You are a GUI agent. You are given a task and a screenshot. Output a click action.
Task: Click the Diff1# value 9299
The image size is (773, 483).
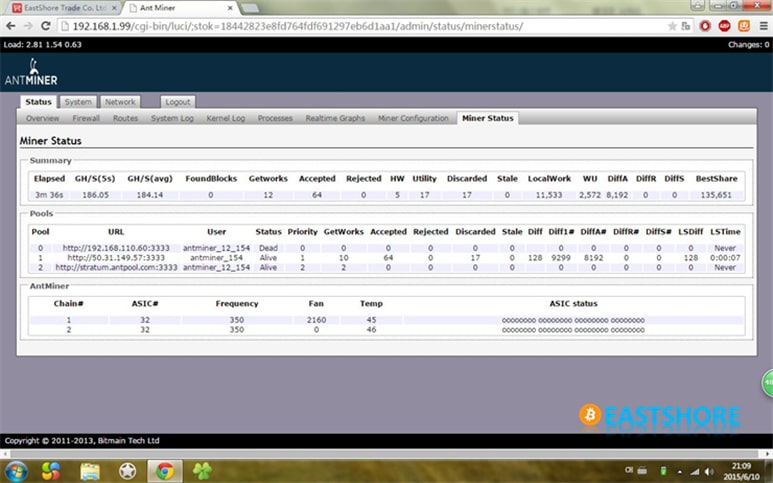click(561, 258)
